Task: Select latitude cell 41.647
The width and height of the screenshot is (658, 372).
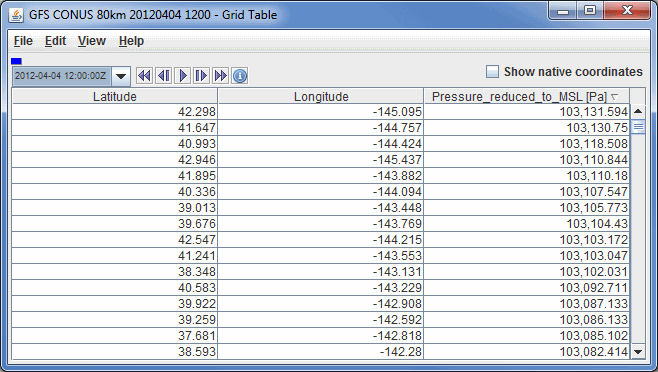Action: (x=115, y=128)
